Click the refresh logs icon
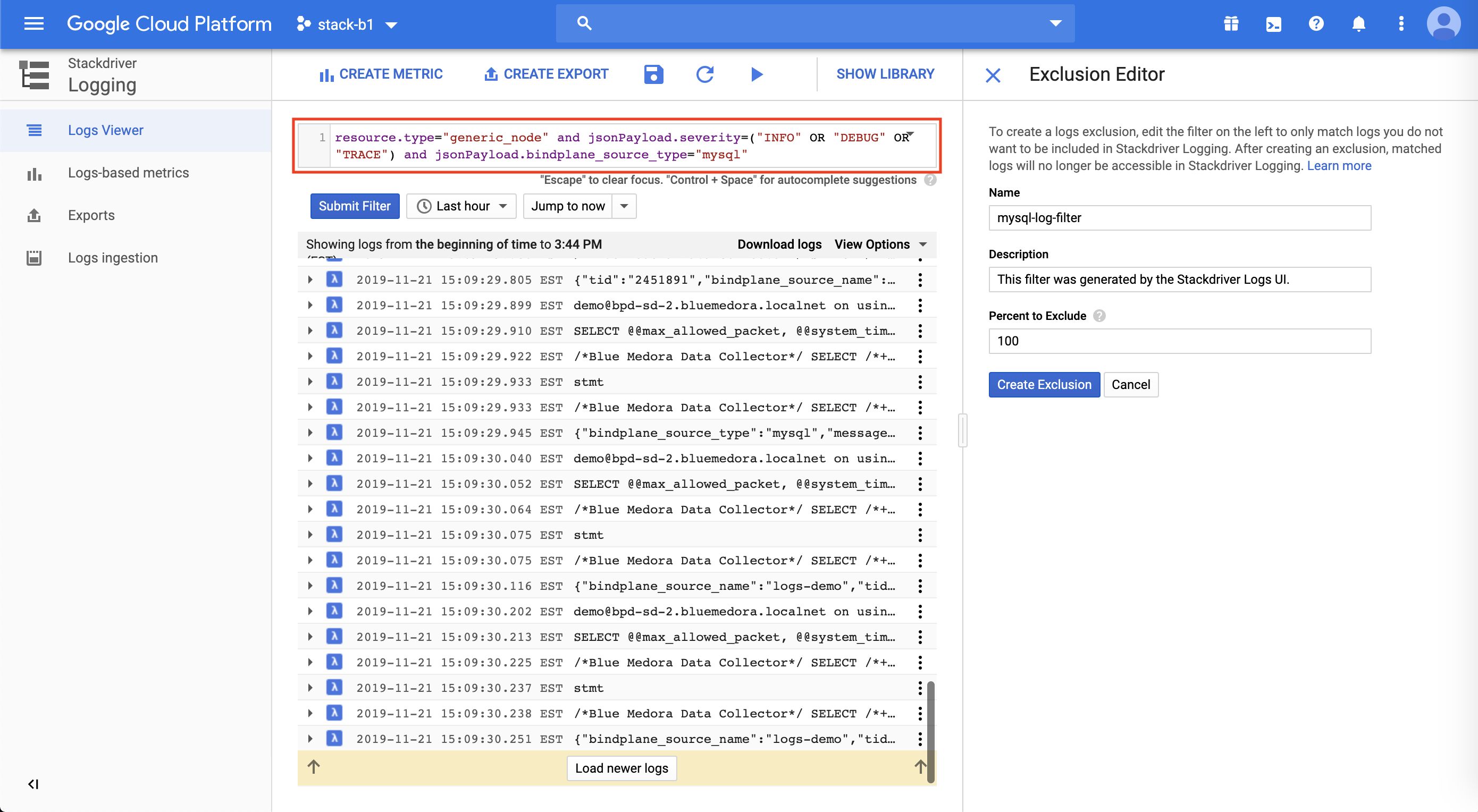Image resolution: width=1478 pixels, height=812 pixels. [x=704, y=74]
